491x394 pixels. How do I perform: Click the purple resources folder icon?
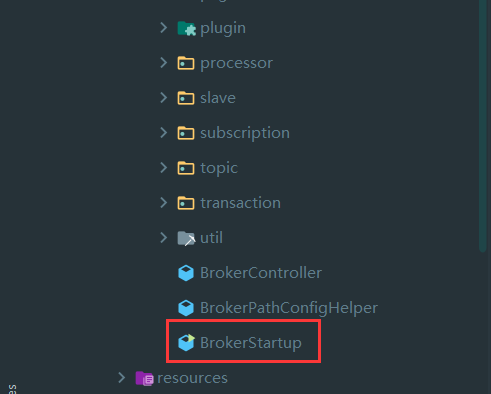pyautogui.click(x=145, y=378)
